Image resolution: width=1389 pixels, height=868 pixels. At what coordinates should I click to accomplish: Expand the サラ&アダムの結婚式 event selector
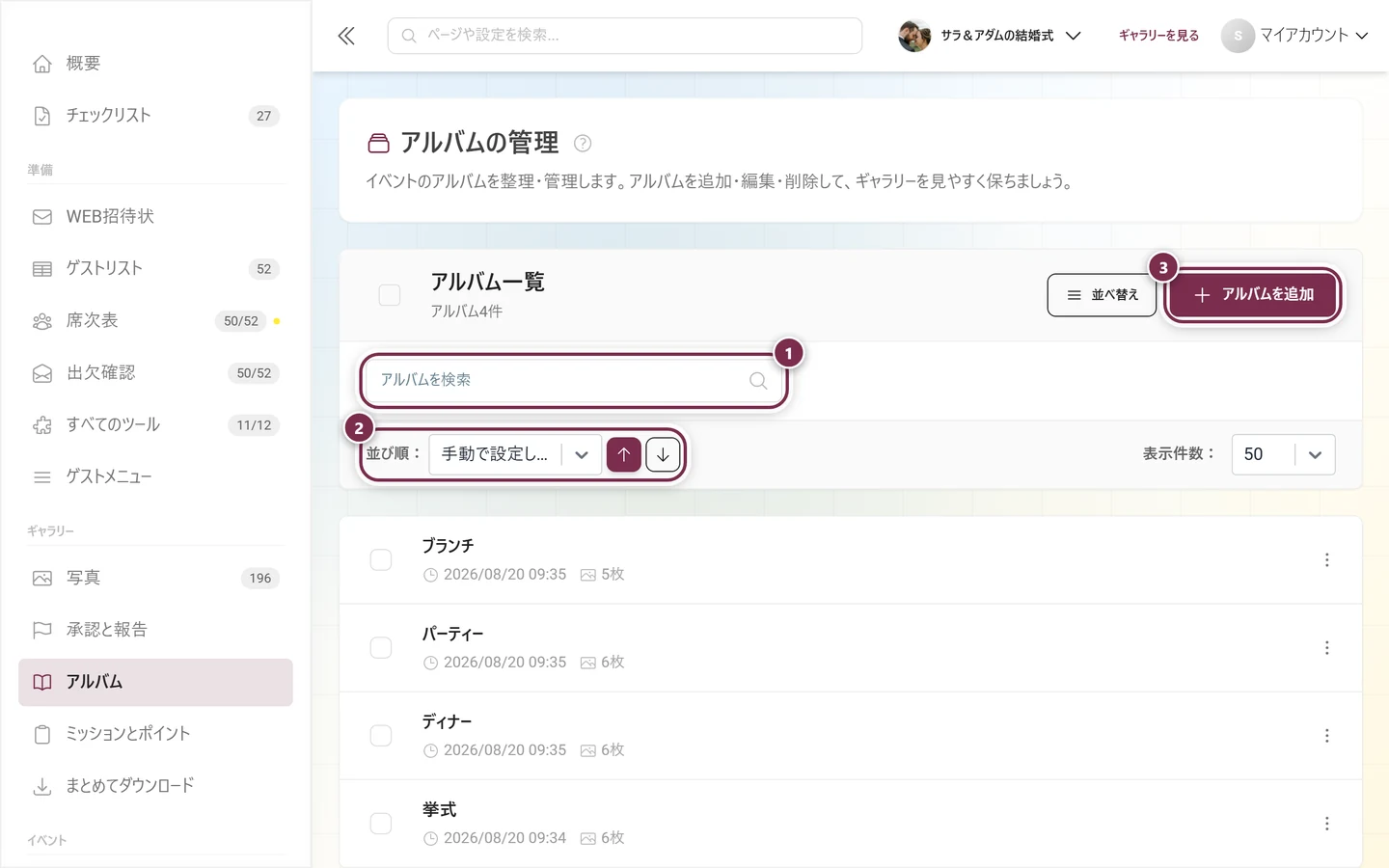pyautogui.click(x=990, y=36)
